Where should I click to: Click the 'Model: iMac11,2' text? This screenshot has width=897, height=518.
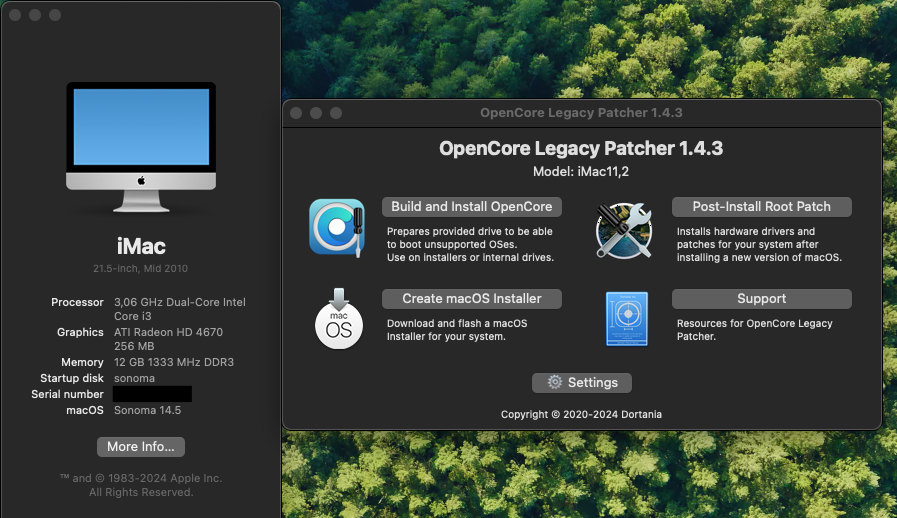581,172
